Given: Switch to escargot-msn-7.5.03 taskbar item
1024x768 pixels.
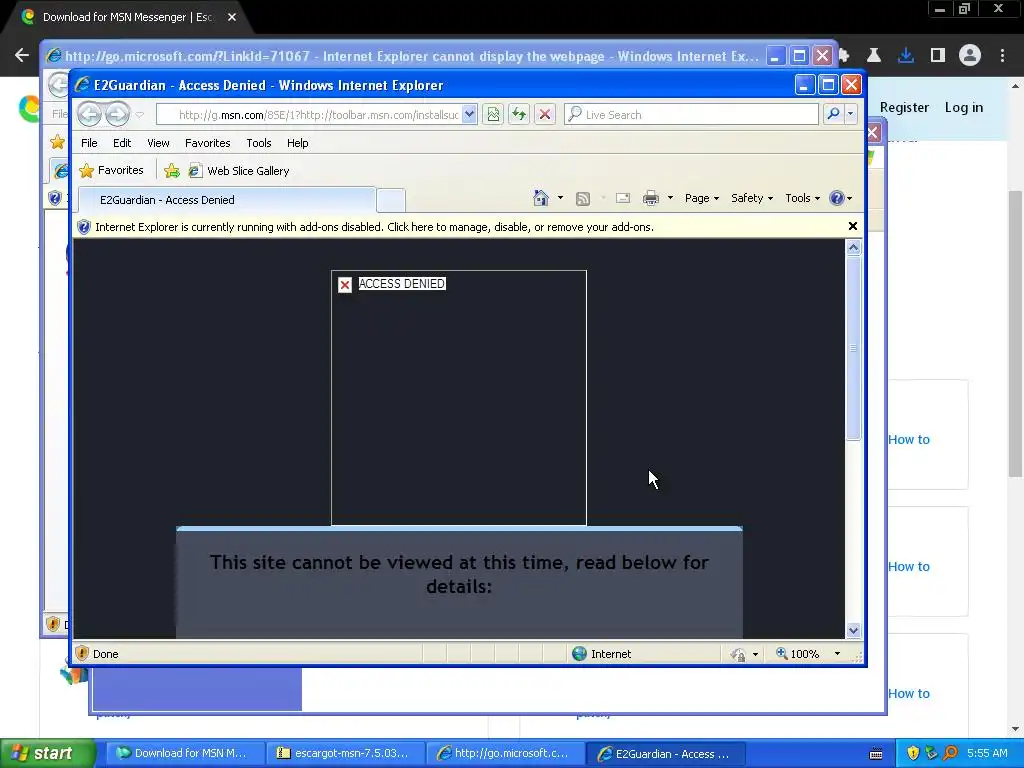Looking at the screenshot, I should pyautogui.click(x=344, y=753).
